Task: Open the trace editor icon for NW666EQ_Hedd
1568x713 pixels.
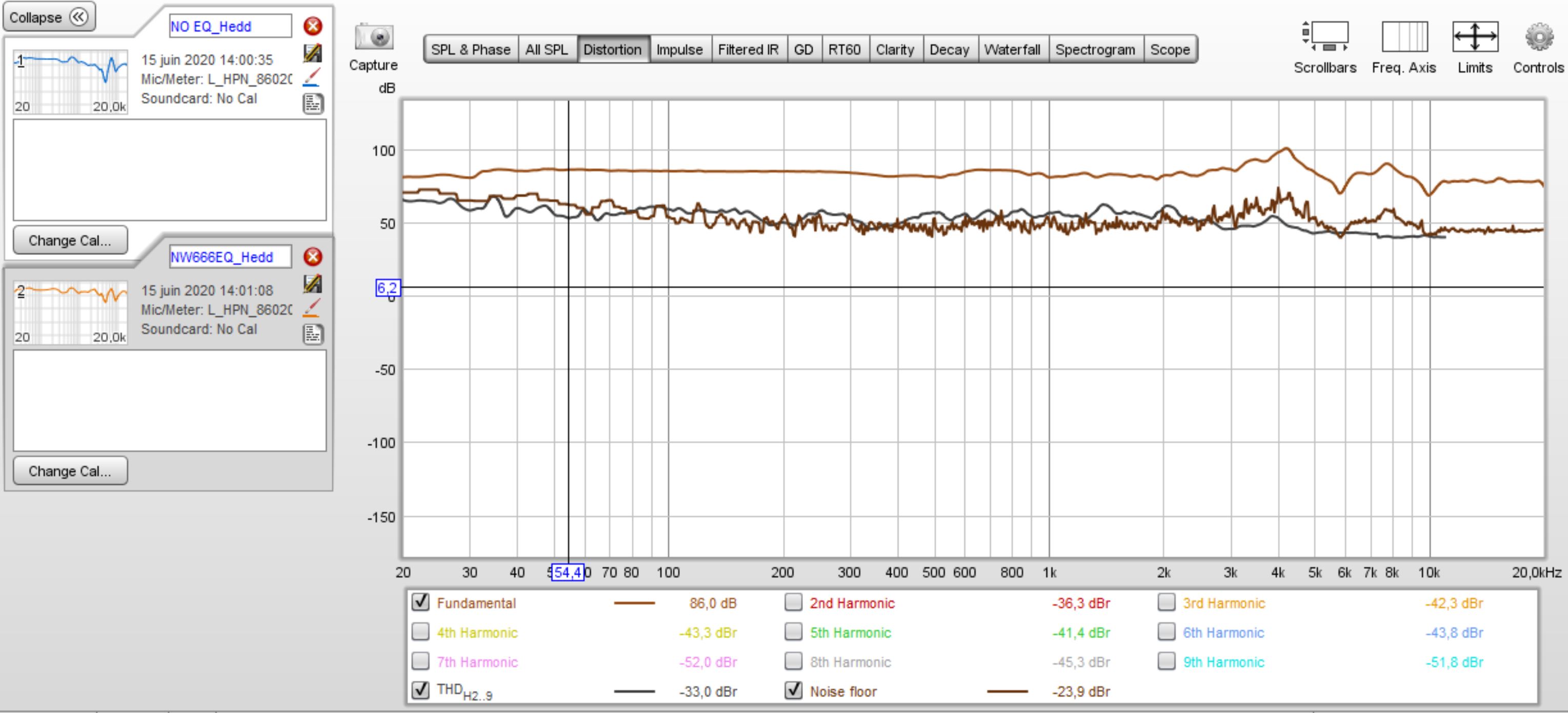Action: [313, 283]
